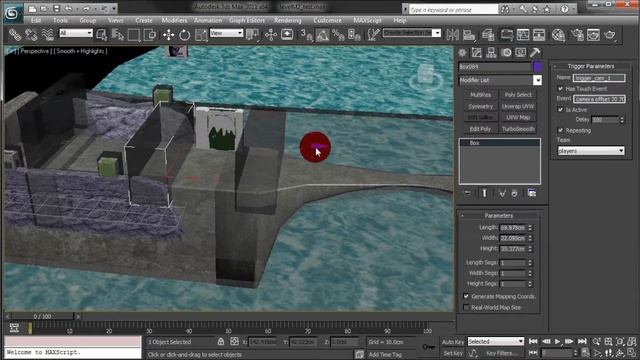The image size is (640, 360).
Task: Open the Selected key filter dropdown
Action: [x=496, y=341]
